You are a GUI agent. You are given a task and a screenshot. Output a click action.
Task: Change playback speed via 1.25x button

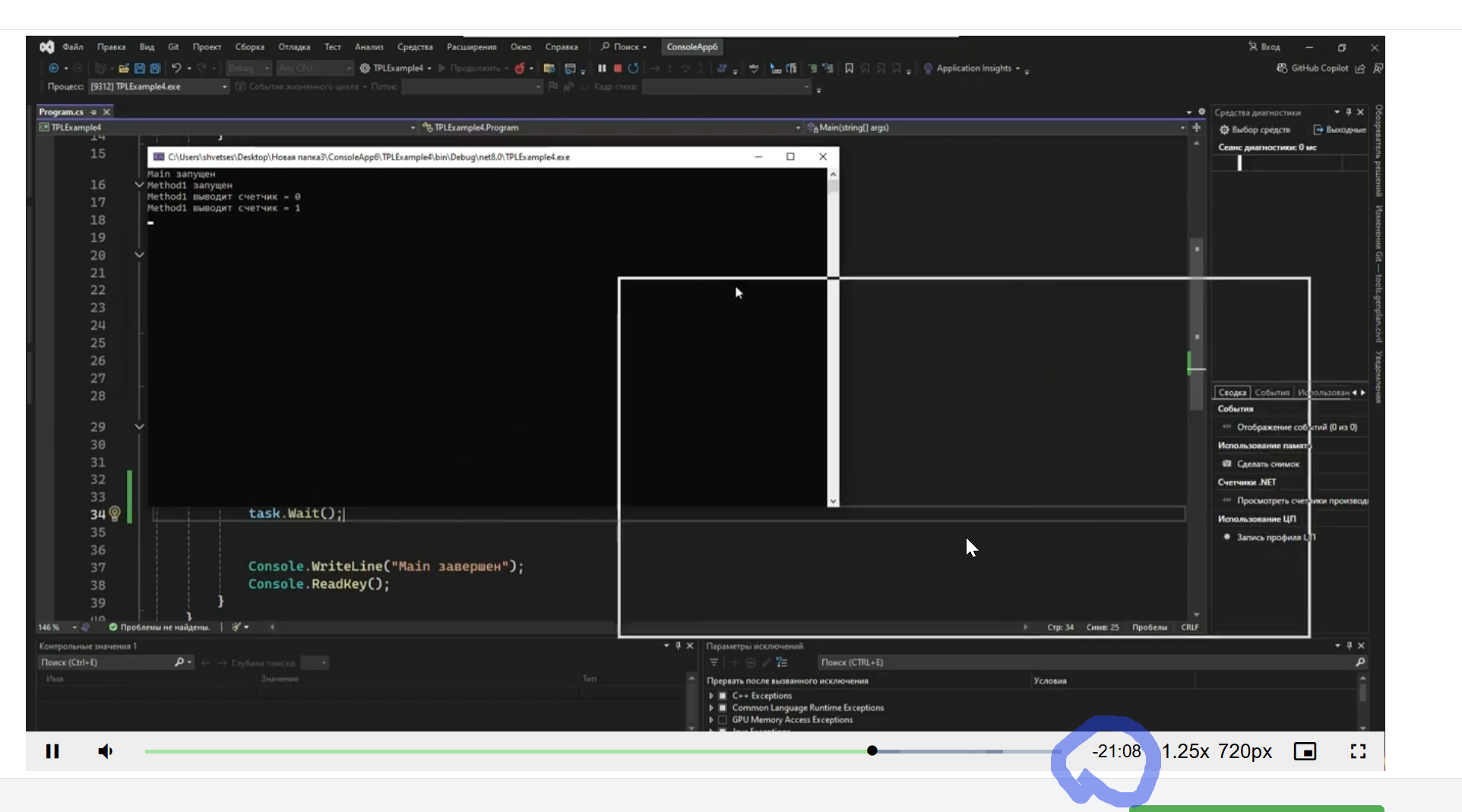point(1185,751)
